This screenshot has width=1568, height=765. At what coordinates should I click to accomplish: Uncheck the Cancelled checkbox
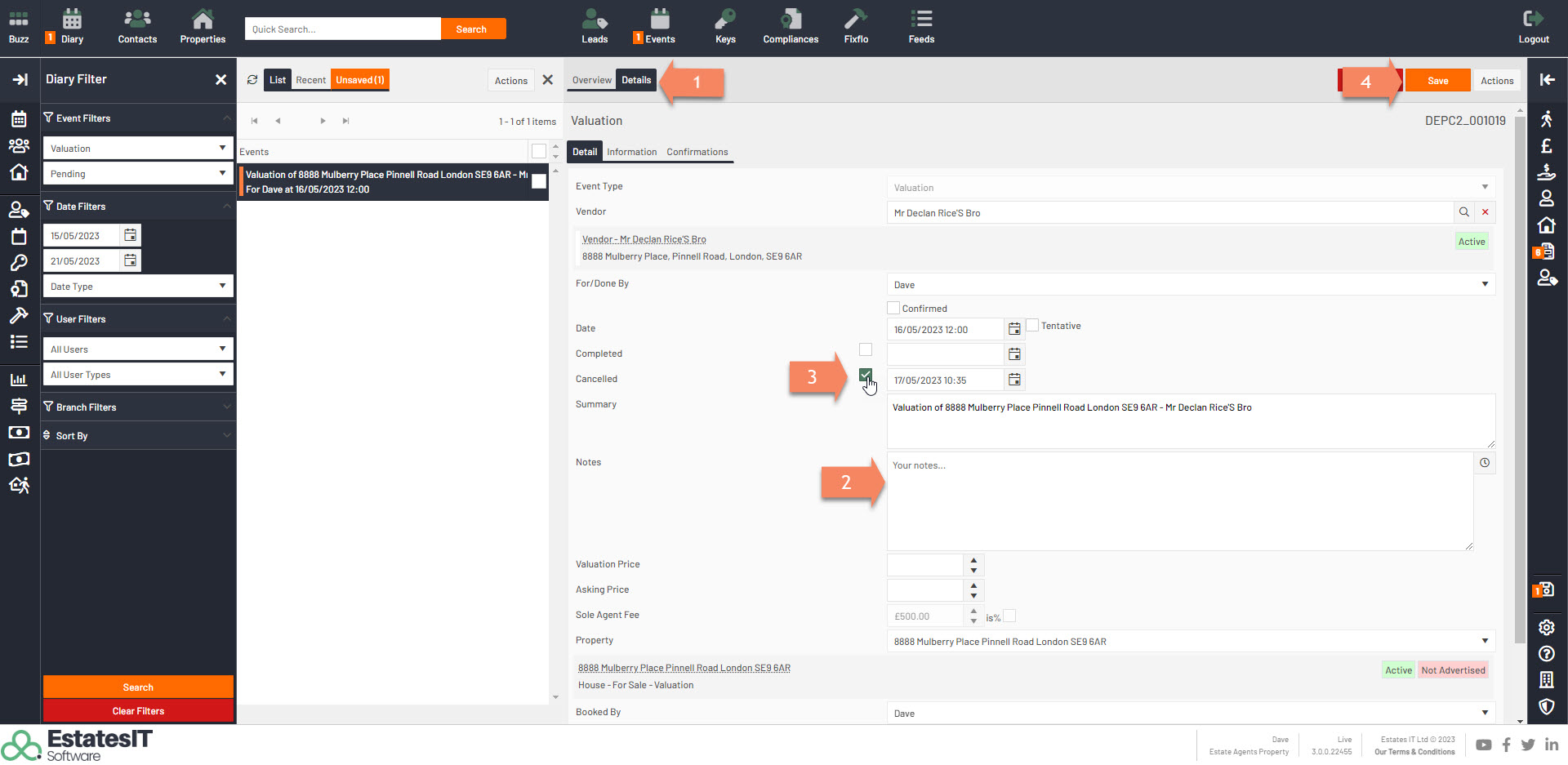click(866, 375)
